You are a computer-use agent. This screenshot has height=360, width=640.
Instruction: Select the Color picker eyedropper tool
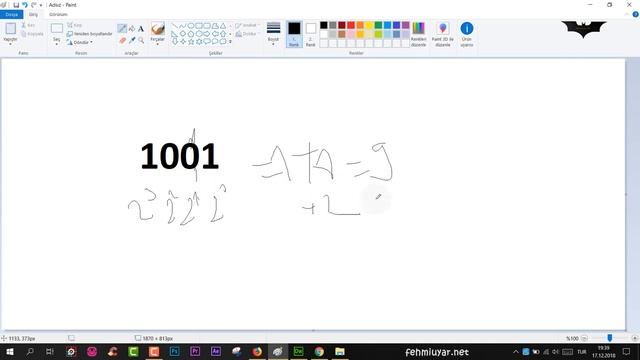[131, 40]
